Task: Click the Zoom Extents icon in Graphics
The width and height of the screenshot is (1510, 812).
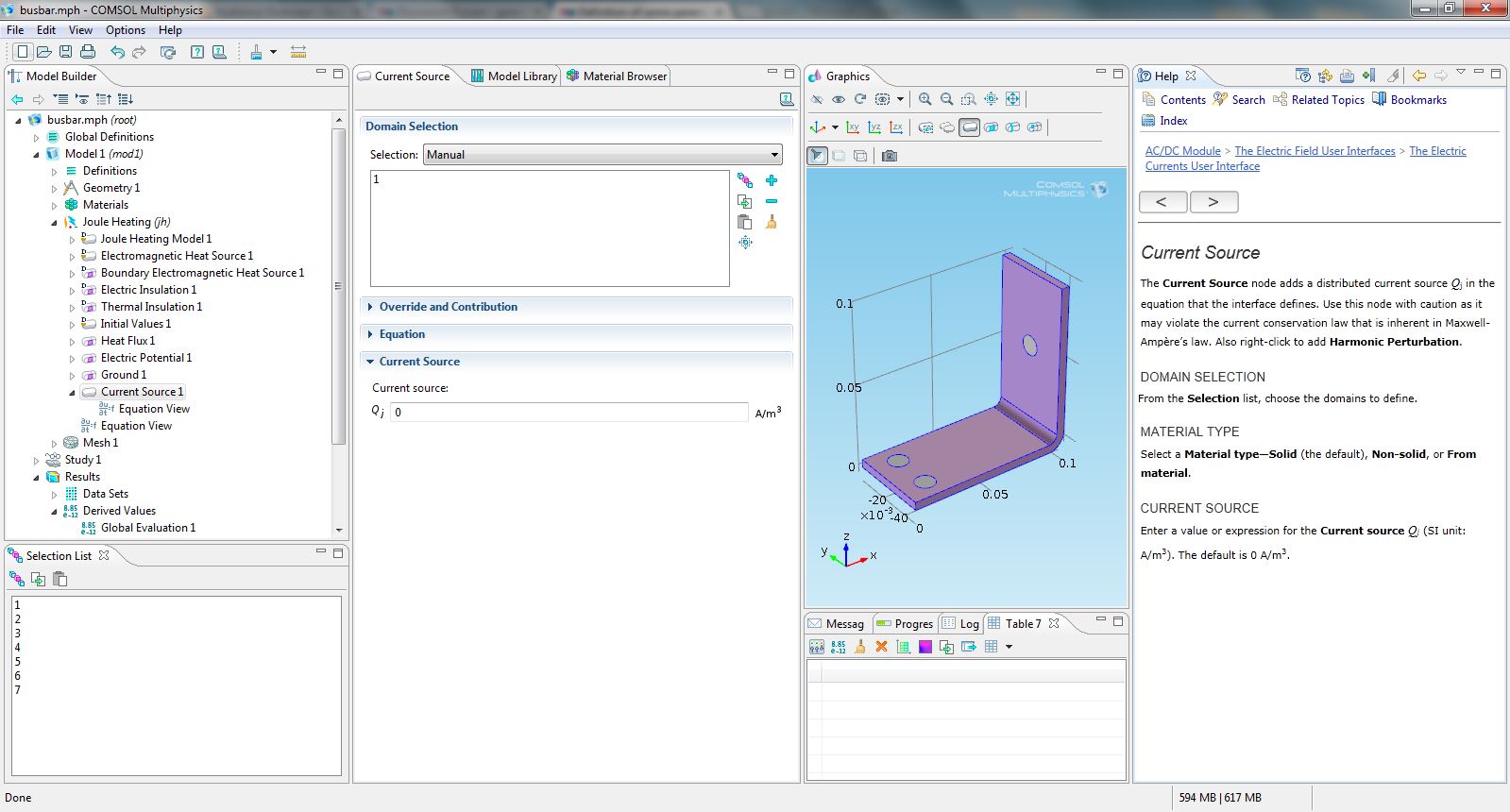Action: 1012,99
